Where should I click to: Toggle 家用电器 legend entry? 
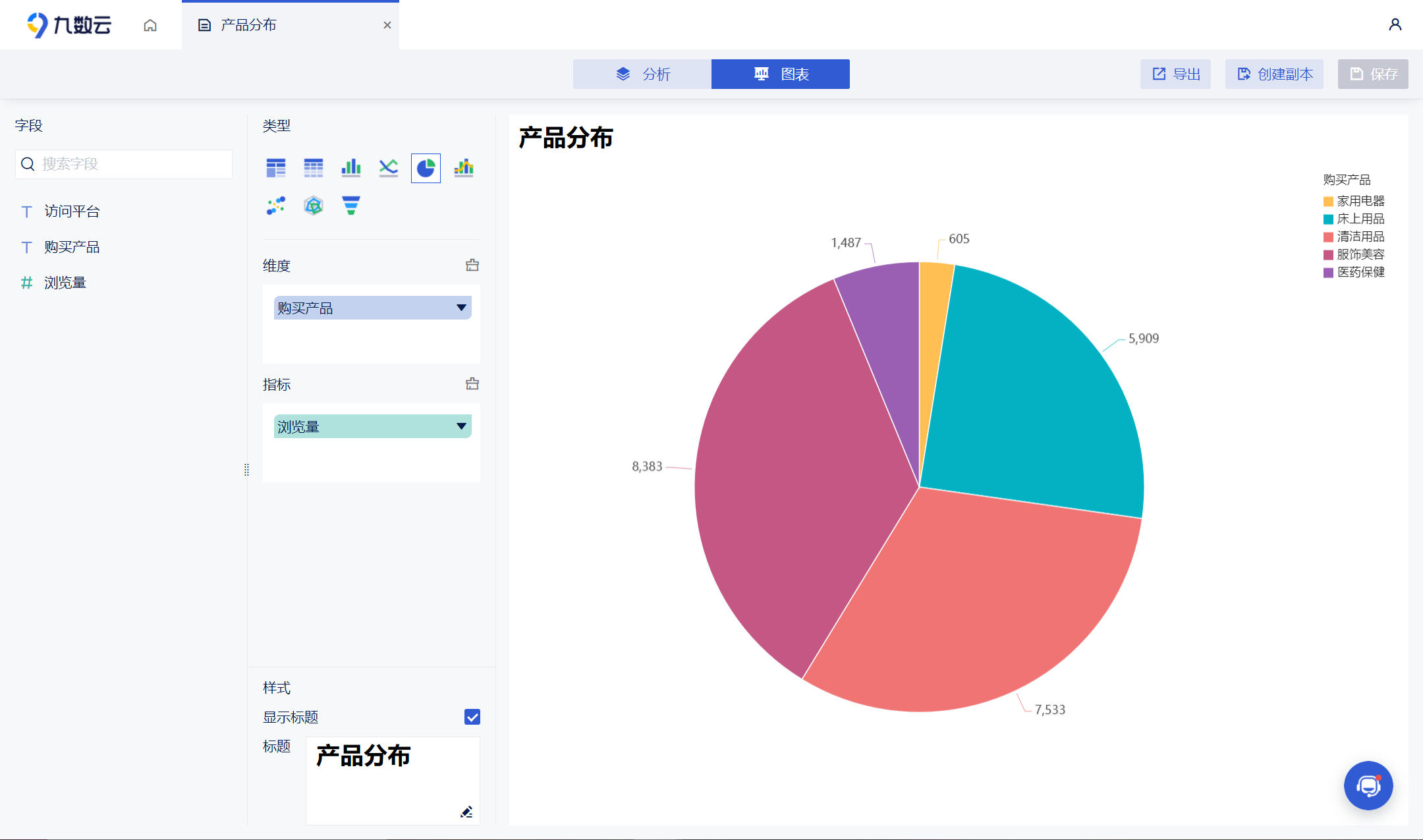click(x=1354, y=201)
